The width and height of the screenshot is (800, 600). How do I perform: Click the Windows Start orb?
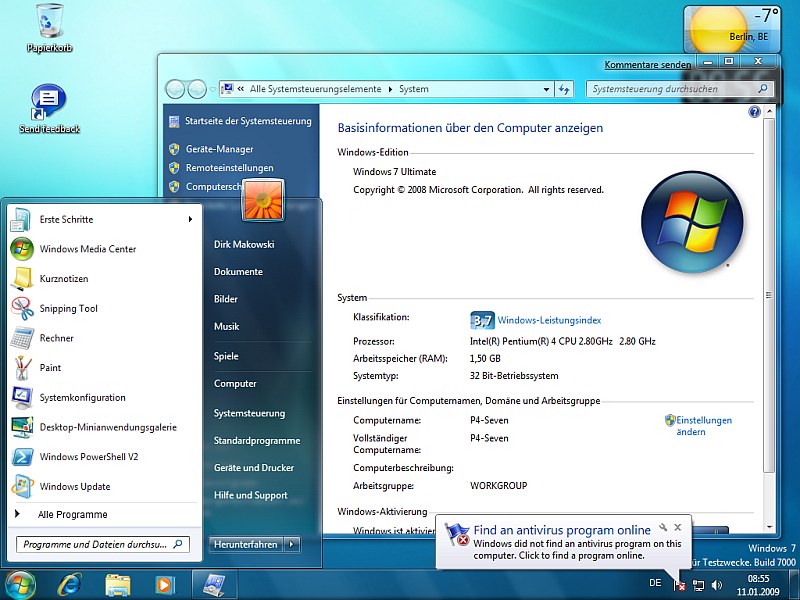(20, 584)
